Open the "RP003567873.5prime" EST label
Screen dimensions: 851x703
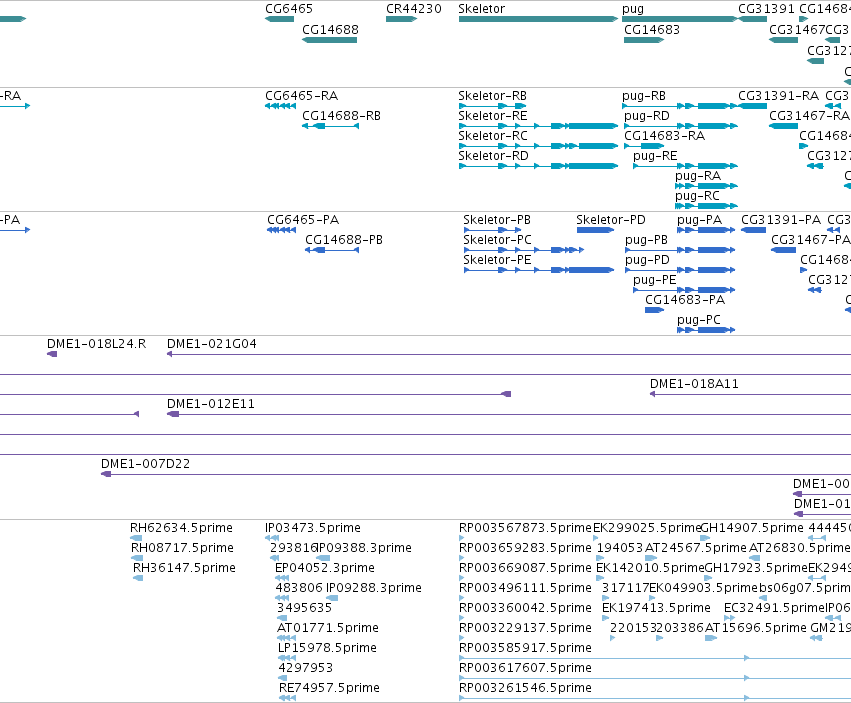click(525, 528)
